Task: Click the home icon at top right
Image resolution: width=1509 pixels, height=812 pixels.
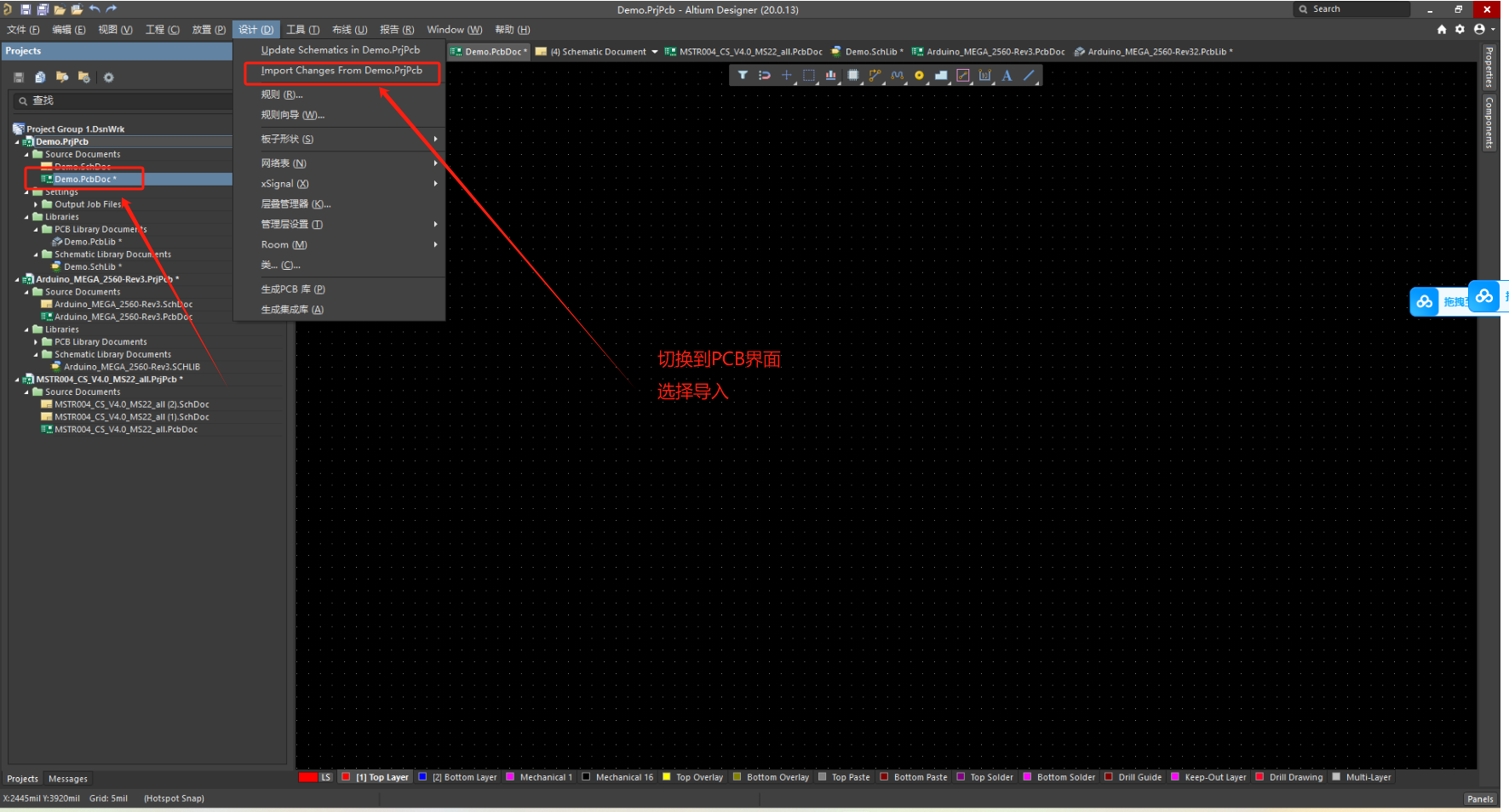Action: coord(1442,29)
